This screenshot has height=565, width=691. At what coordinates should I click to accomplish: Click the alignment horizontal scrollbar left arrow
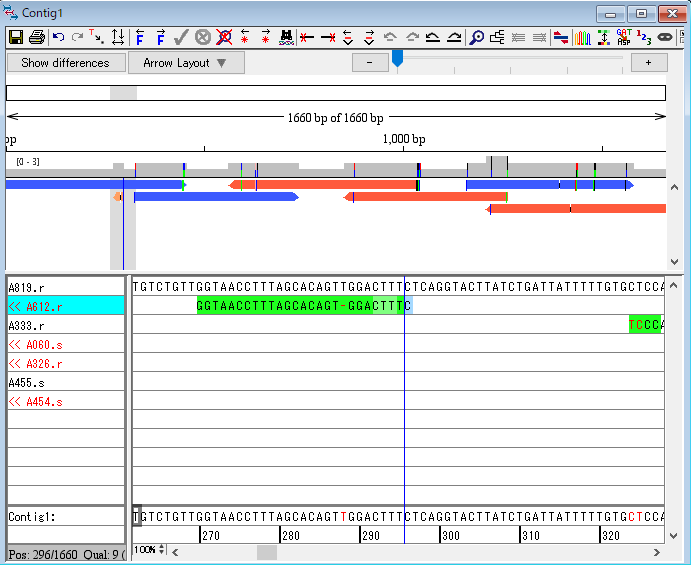coord(175,552)
